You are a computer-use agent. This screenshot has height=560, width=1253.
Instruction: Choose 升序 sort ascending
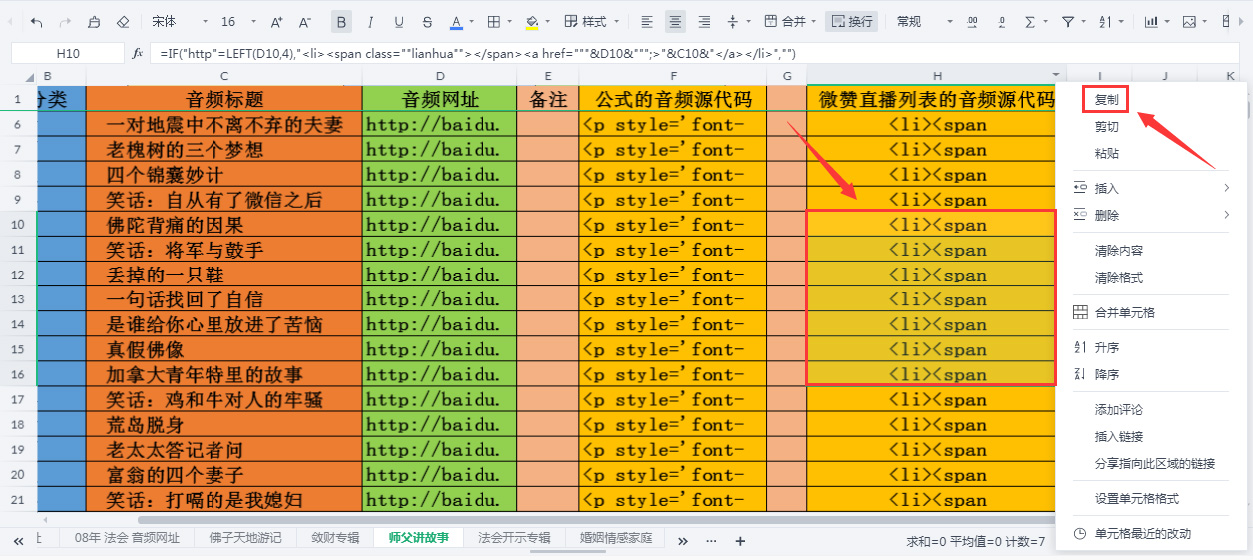(x=1107, y=347)
